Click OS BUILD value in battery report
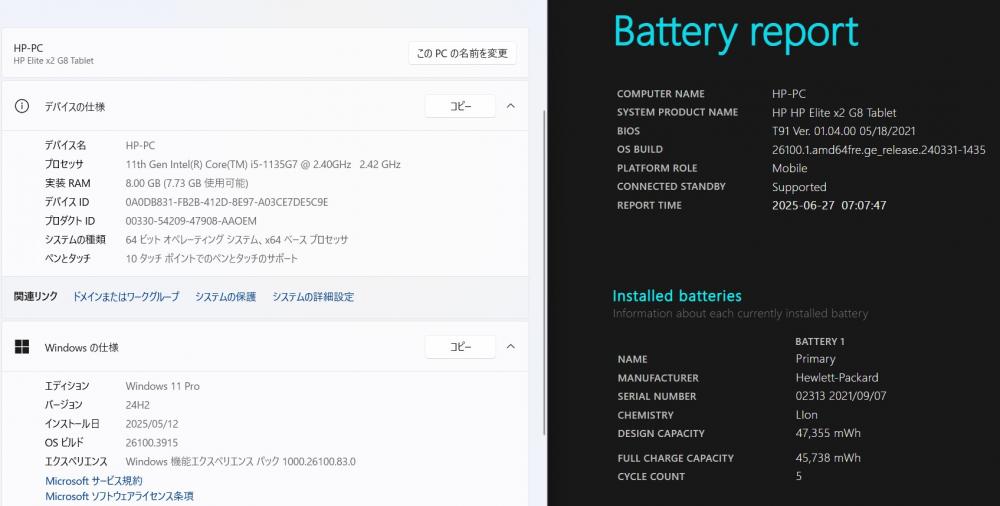 tap(879, 150)
